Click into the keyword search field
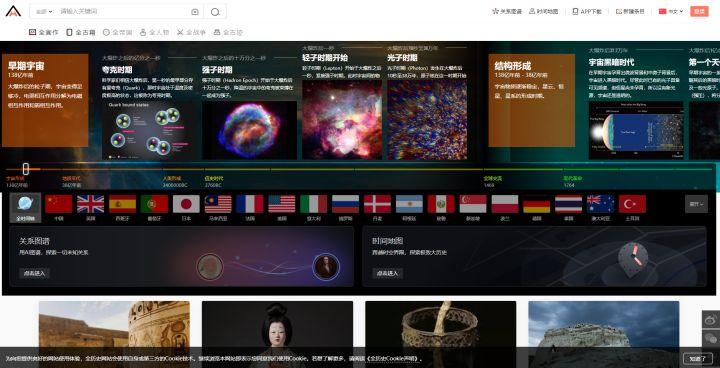This screenshot has height=368, width=720. (124, 11)
